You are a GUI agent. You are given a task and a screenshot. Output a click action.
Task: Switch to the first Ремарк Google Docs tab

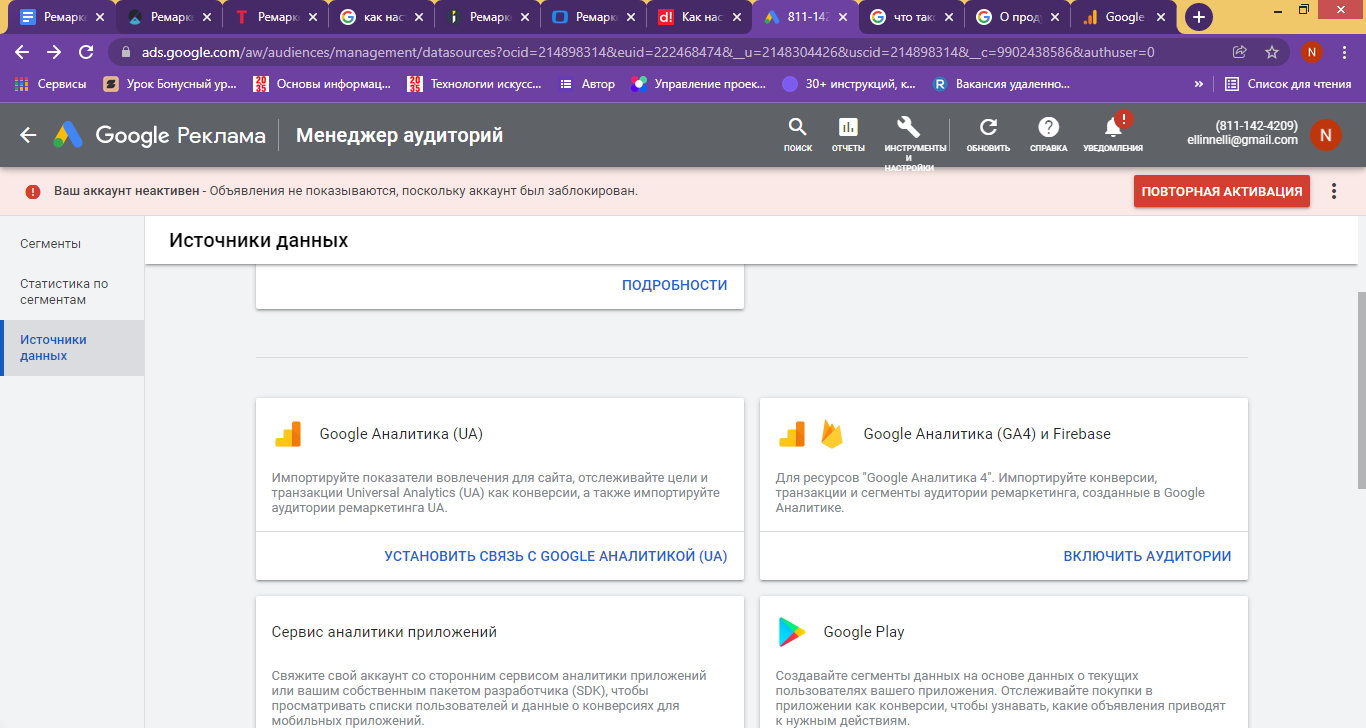61,17
